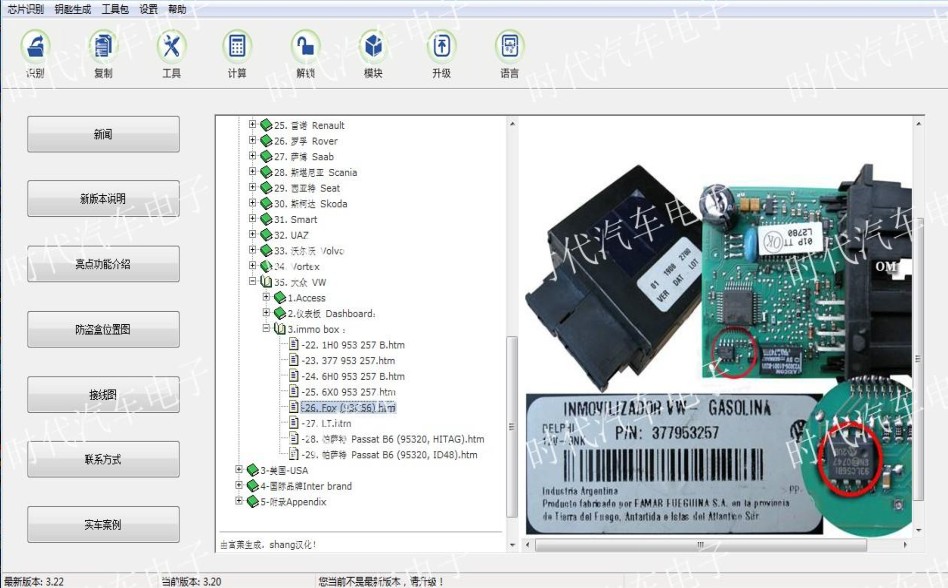Screen dimensions: 948x588
Task: Click the image panel horizontal scrollbar thumb
Action: coord(700,544)
